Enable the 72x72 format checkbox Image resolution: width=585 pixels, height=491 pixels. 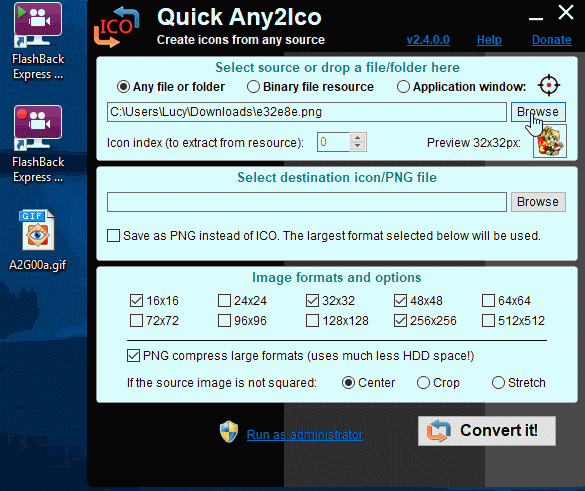tap(137, 320)
